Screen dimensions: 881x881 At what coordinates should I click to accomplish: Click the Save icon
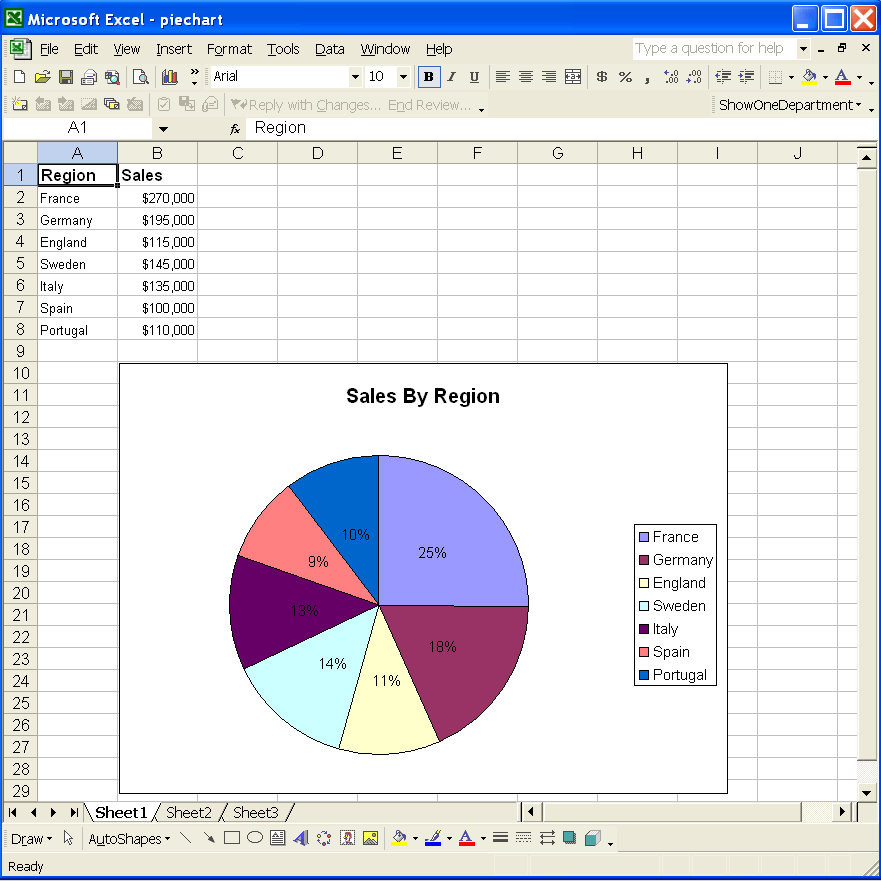pos(65,76)
